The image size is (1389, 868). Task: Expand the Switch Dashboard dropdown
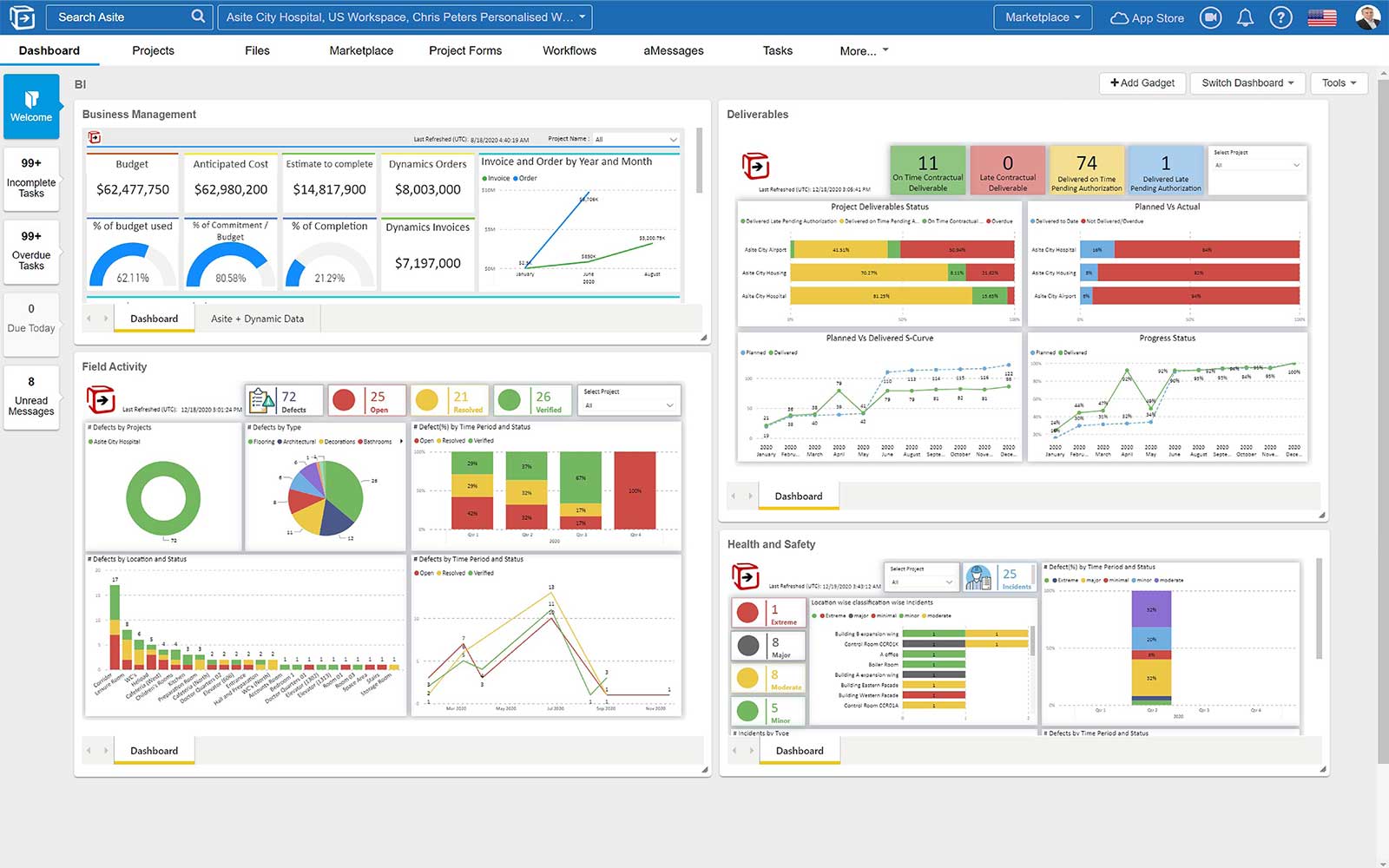click(1247, 82)
